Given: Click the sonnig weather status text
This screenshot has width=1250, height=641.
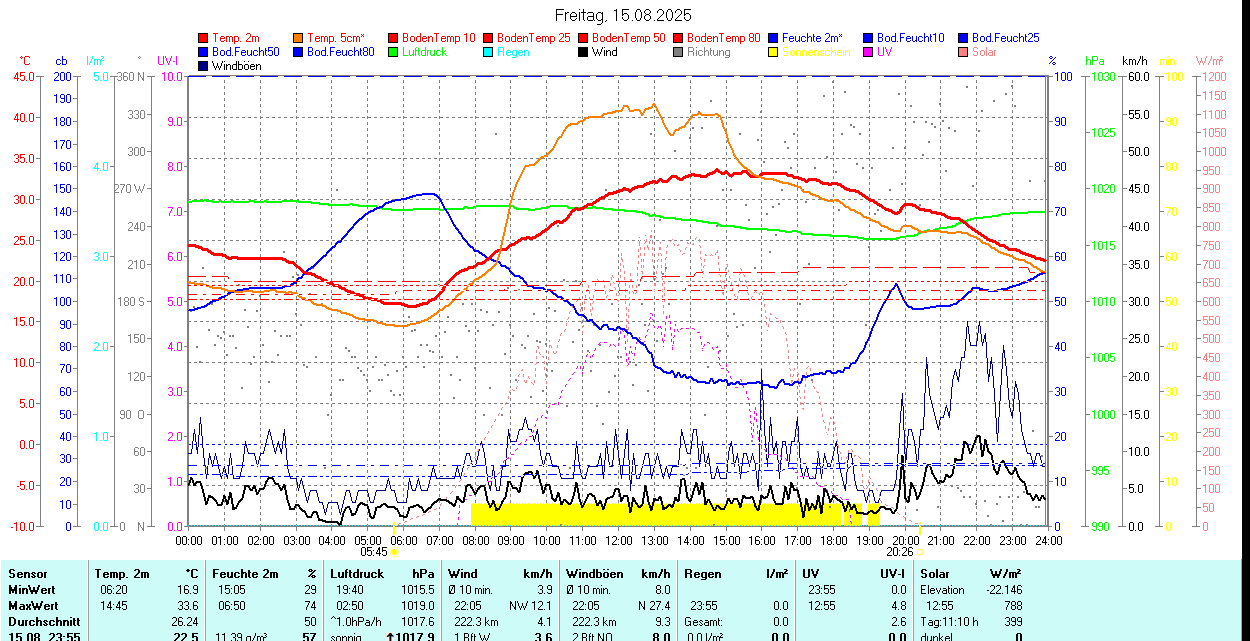Looking at the screenshot, I should (347, 637).
